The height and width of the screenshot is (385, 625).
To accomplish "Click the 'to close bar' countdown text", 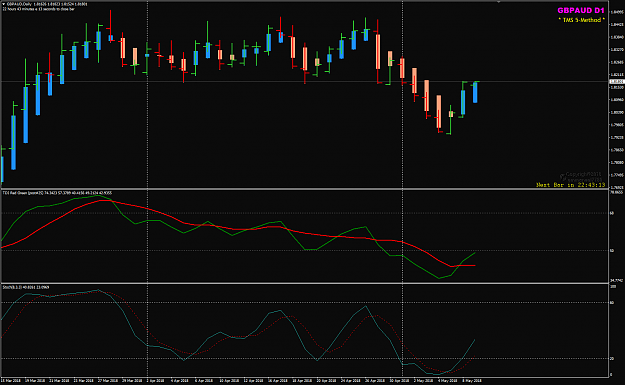I will (x=39, y=9).
